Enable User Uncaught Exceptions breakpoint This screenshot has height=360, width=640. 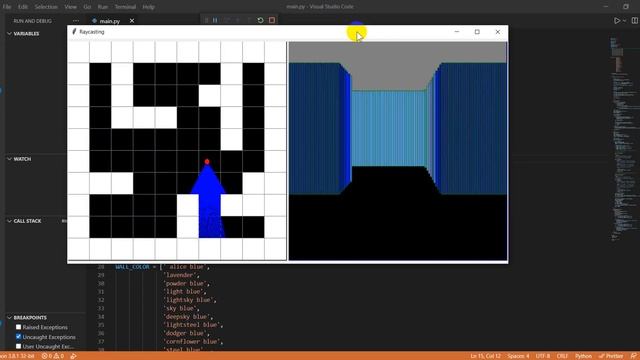tap(18, 346)
